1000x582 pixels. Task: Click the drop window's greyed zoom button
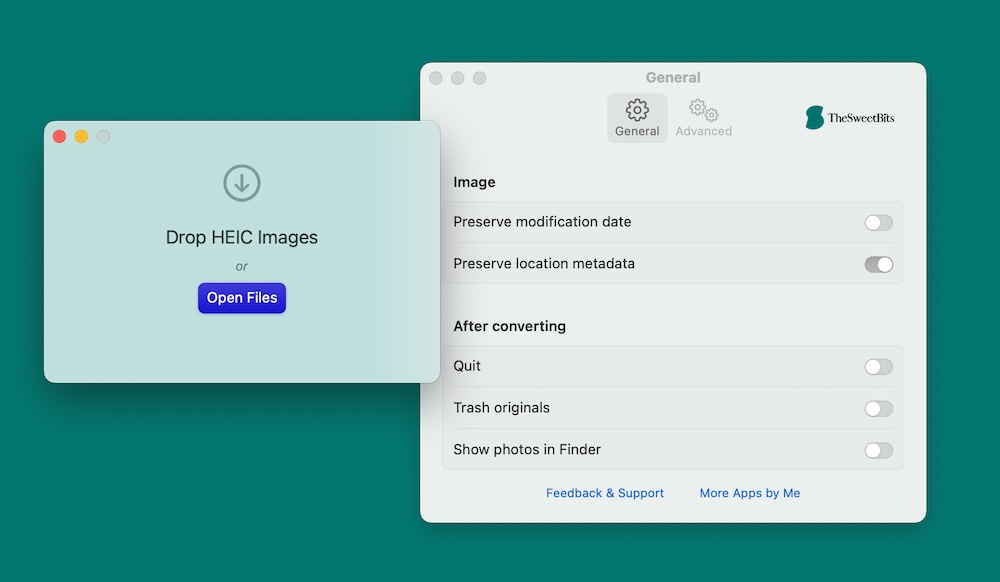point(103,136)
